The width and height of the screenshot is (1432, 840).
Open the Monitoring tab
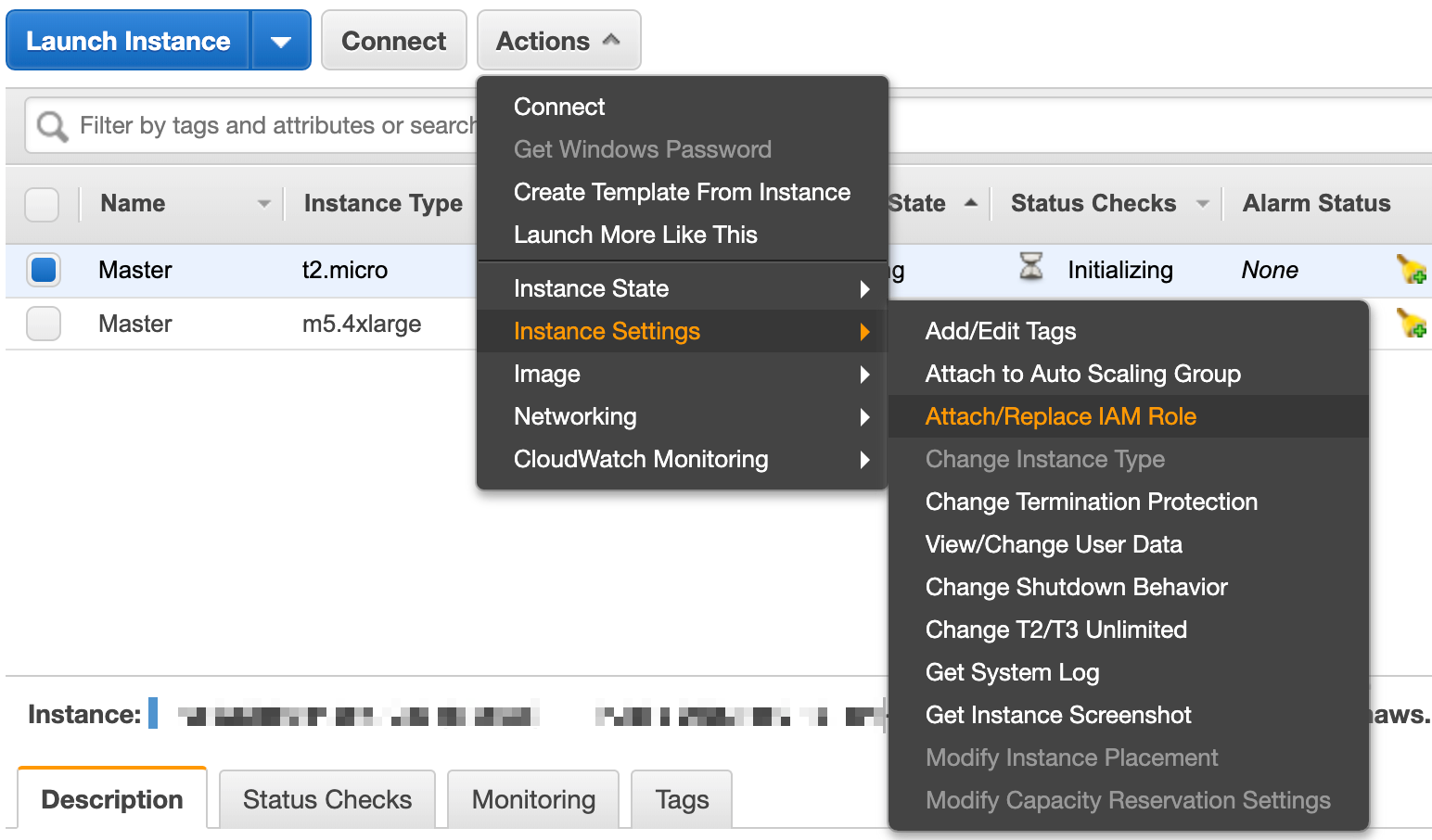point(533,799)
